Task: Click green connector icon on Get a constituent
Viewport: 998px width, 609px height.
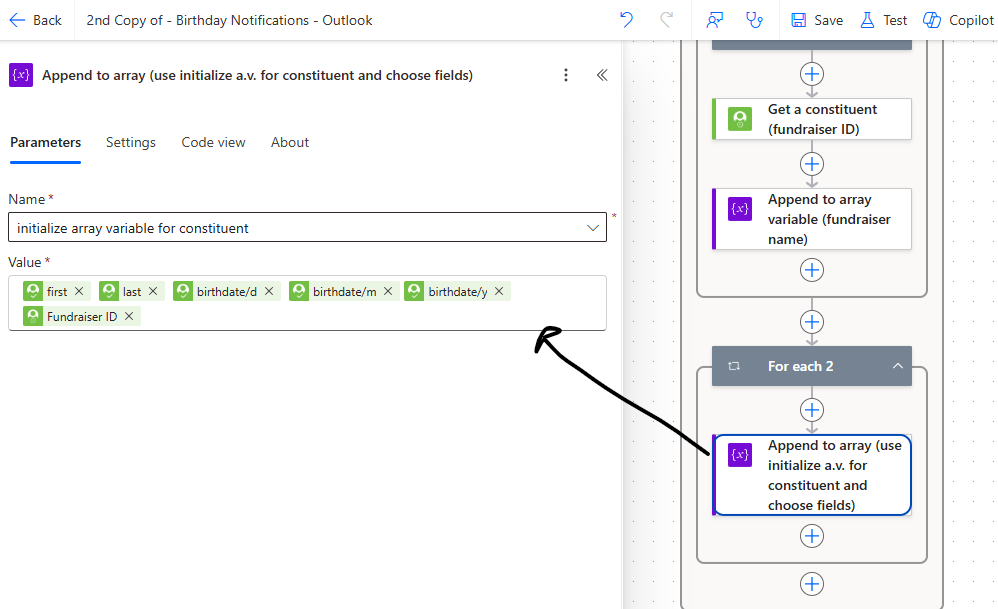Action: [x=740, y=119]
